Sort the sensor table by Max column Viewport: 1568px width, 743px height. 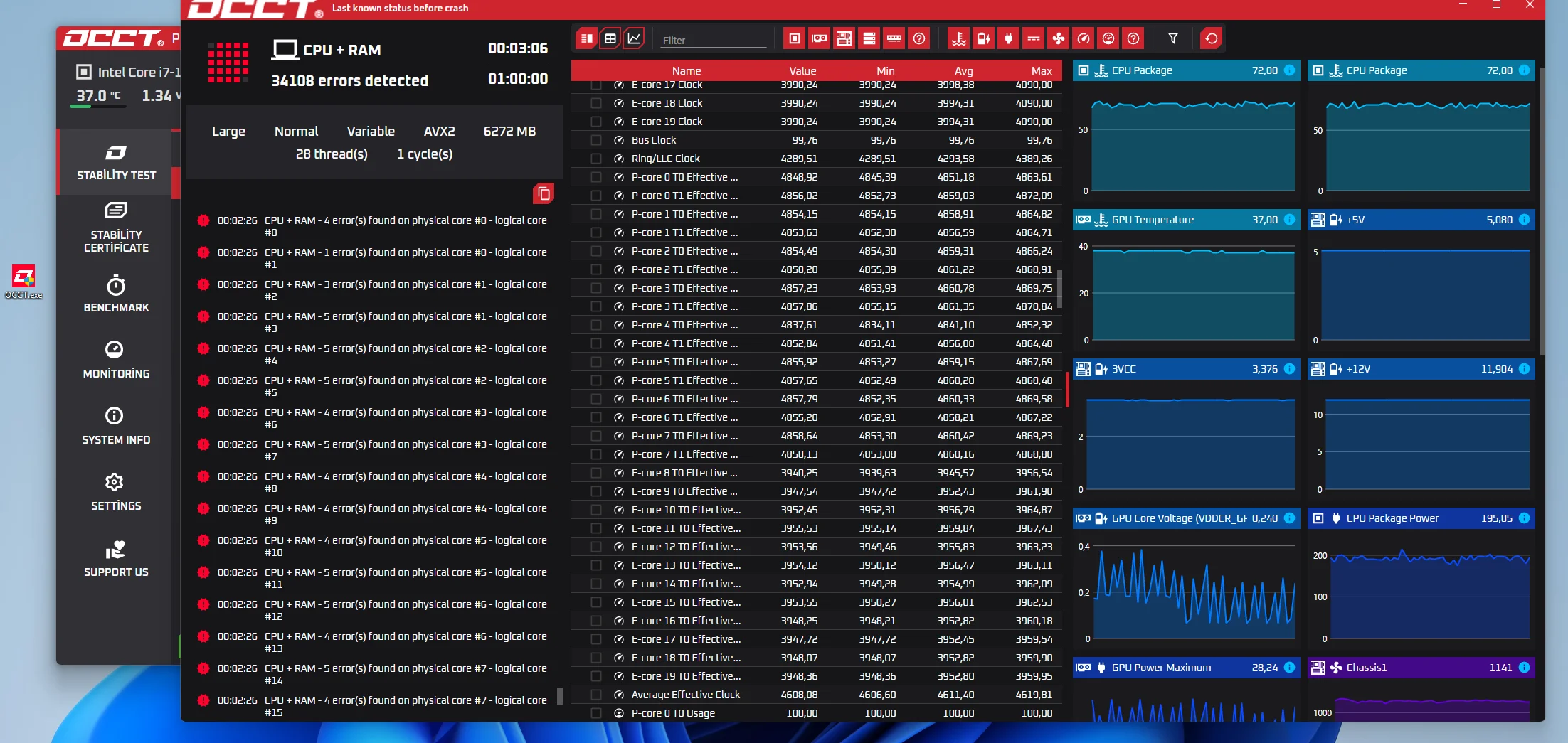(x=1042, y=70)
